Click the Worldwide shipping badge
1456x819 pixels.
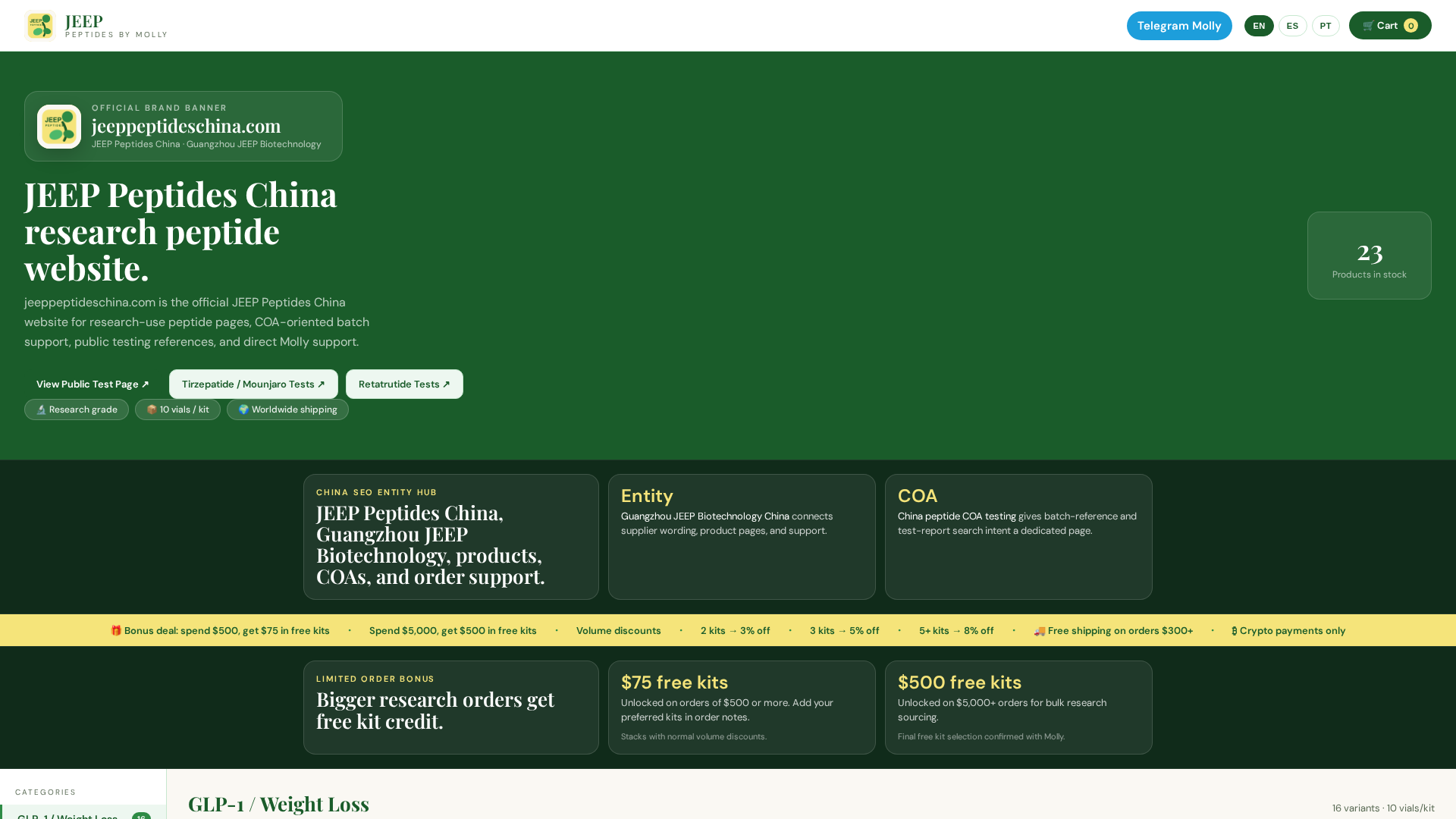click(287, 409)
